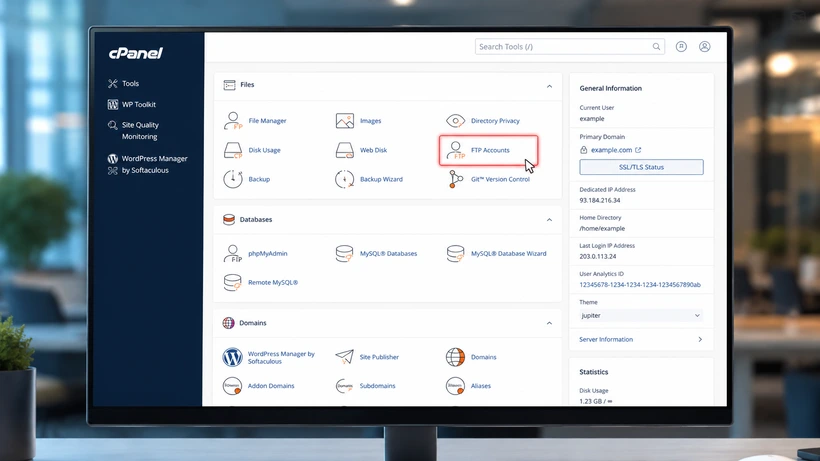
Task: Click the dedicated IP 93.184.216.34
Action: click(600, 200)
